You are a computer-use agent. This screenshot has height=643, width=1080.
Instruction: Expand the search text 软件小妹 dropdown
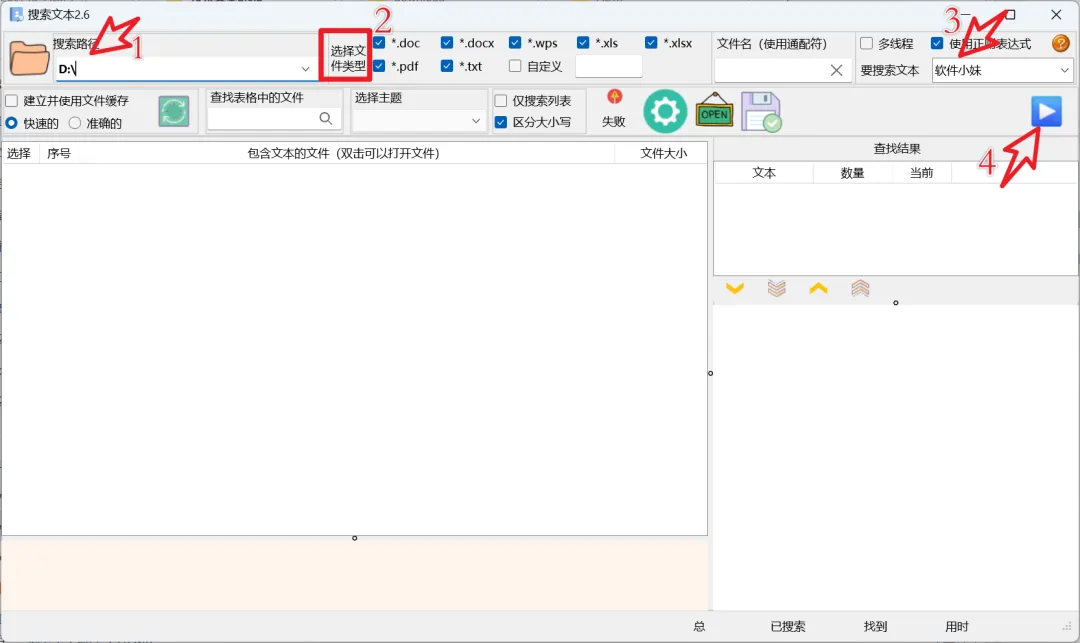[1064, 70]
